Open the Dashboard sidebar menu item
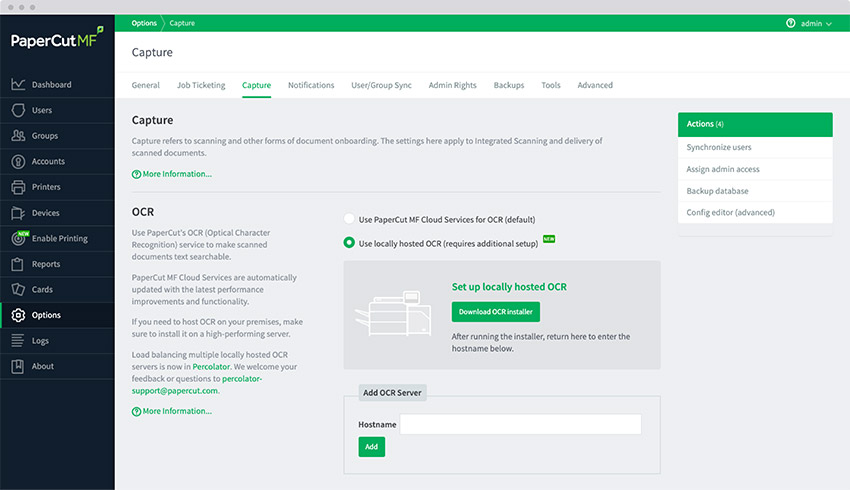Screen dimensions: 850x490 click(x=57, y=85)
